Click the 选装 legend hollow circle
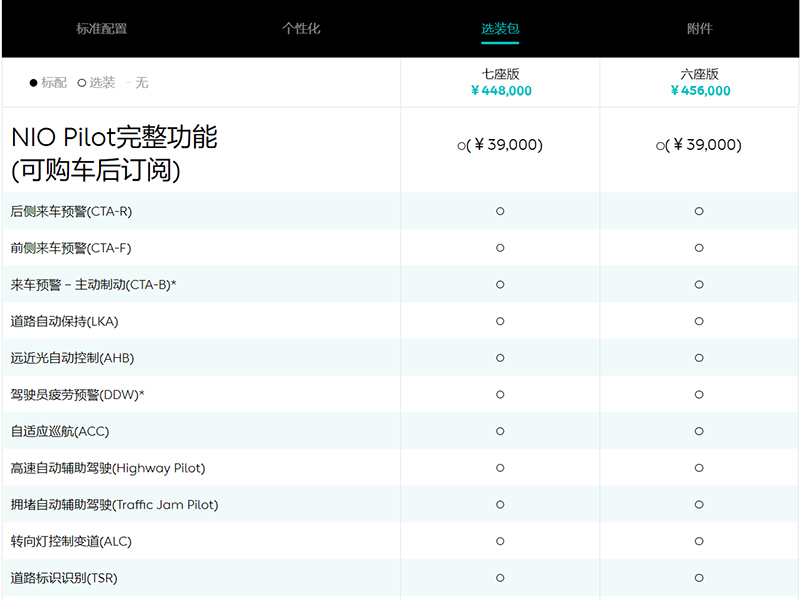Screen dimensions: 800x600 (82, 83)
